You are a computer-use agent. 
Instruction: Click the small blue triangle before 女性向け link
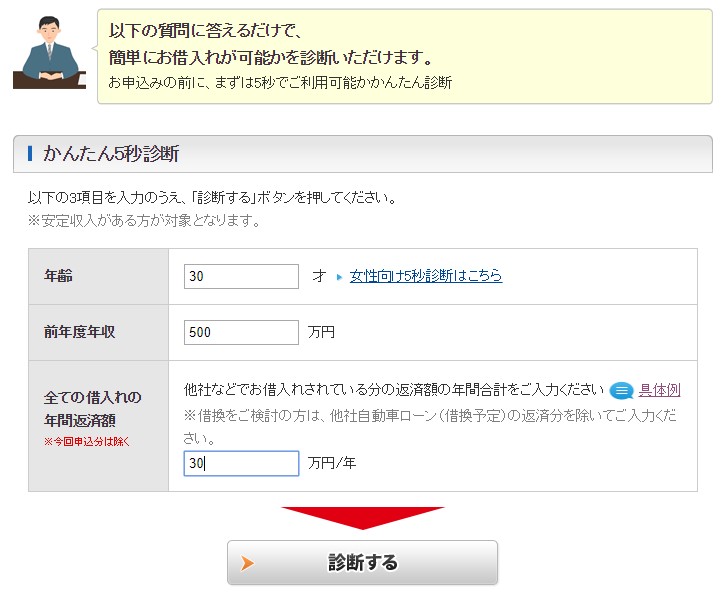[339, 277]
